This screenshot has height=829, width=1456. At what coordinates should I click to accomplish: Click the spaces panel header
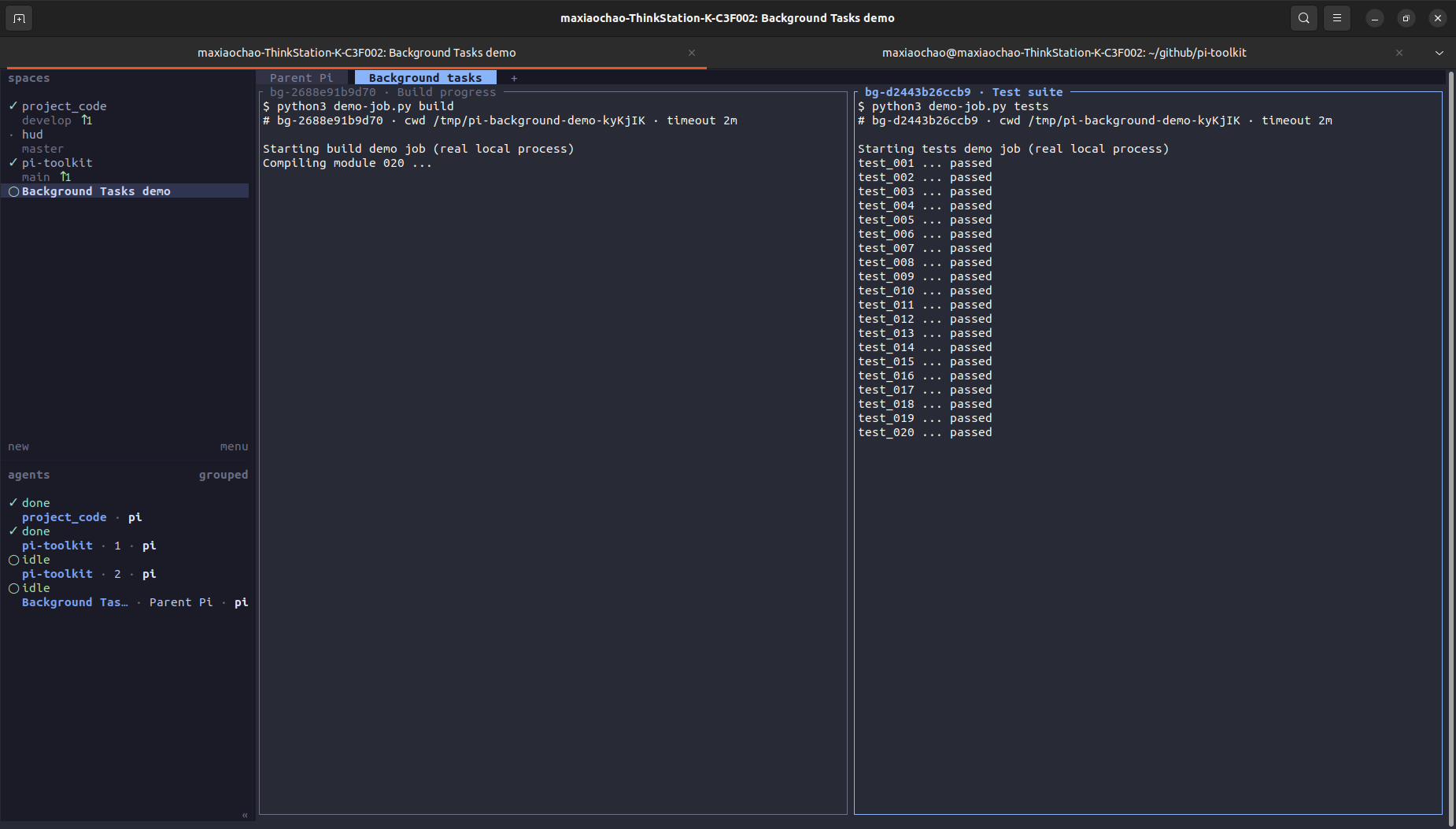[x=28, y=78]
